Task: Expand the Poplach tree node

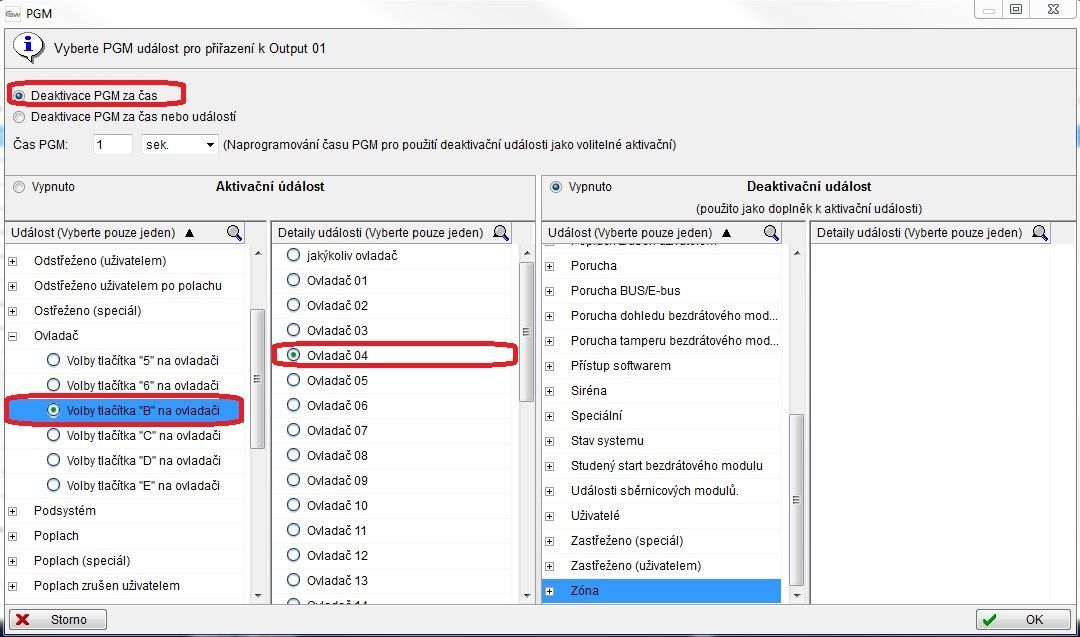Action: click(x=13, y=536)
